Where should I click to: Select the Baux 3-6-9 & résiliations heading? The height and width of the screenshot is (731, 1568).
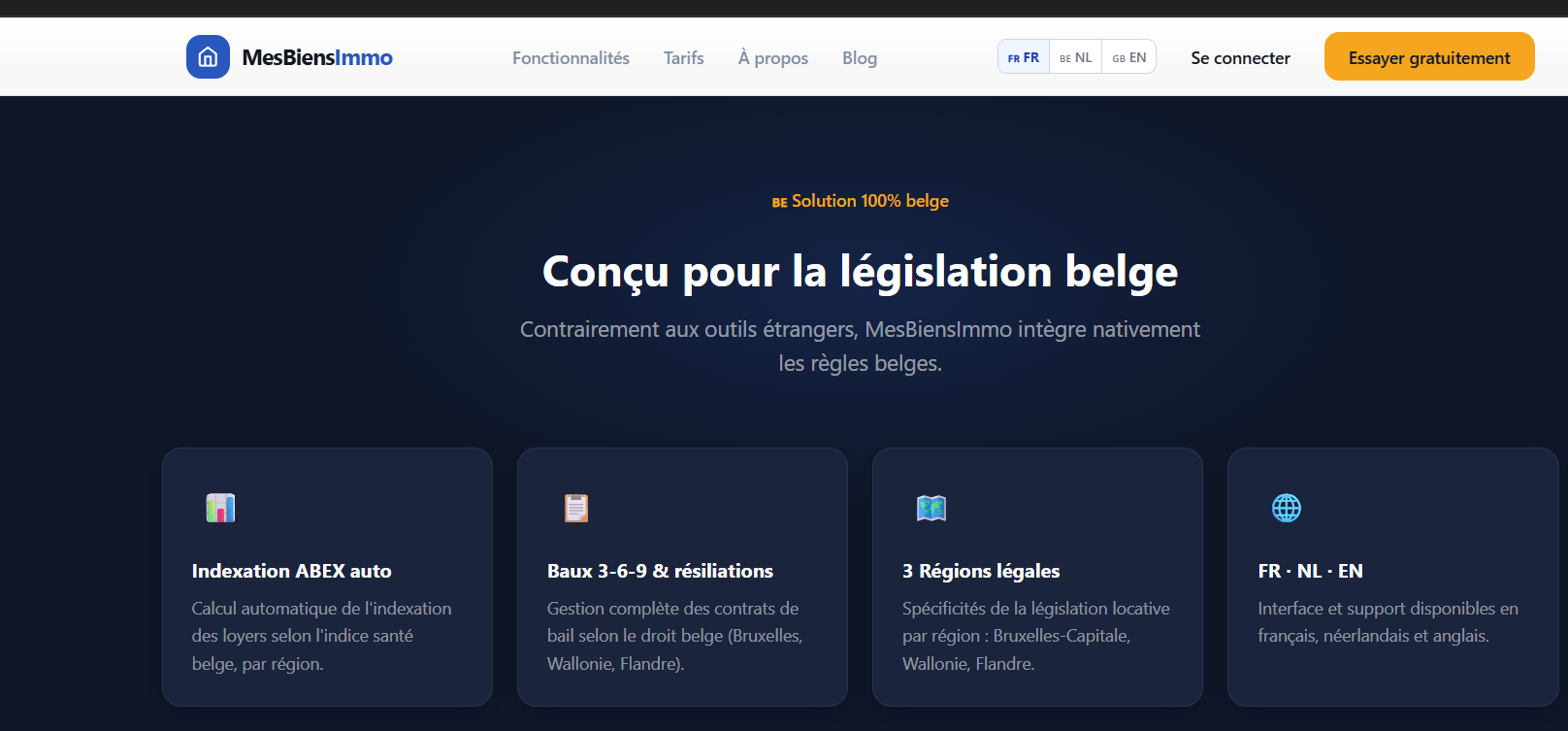click(660, 571)
